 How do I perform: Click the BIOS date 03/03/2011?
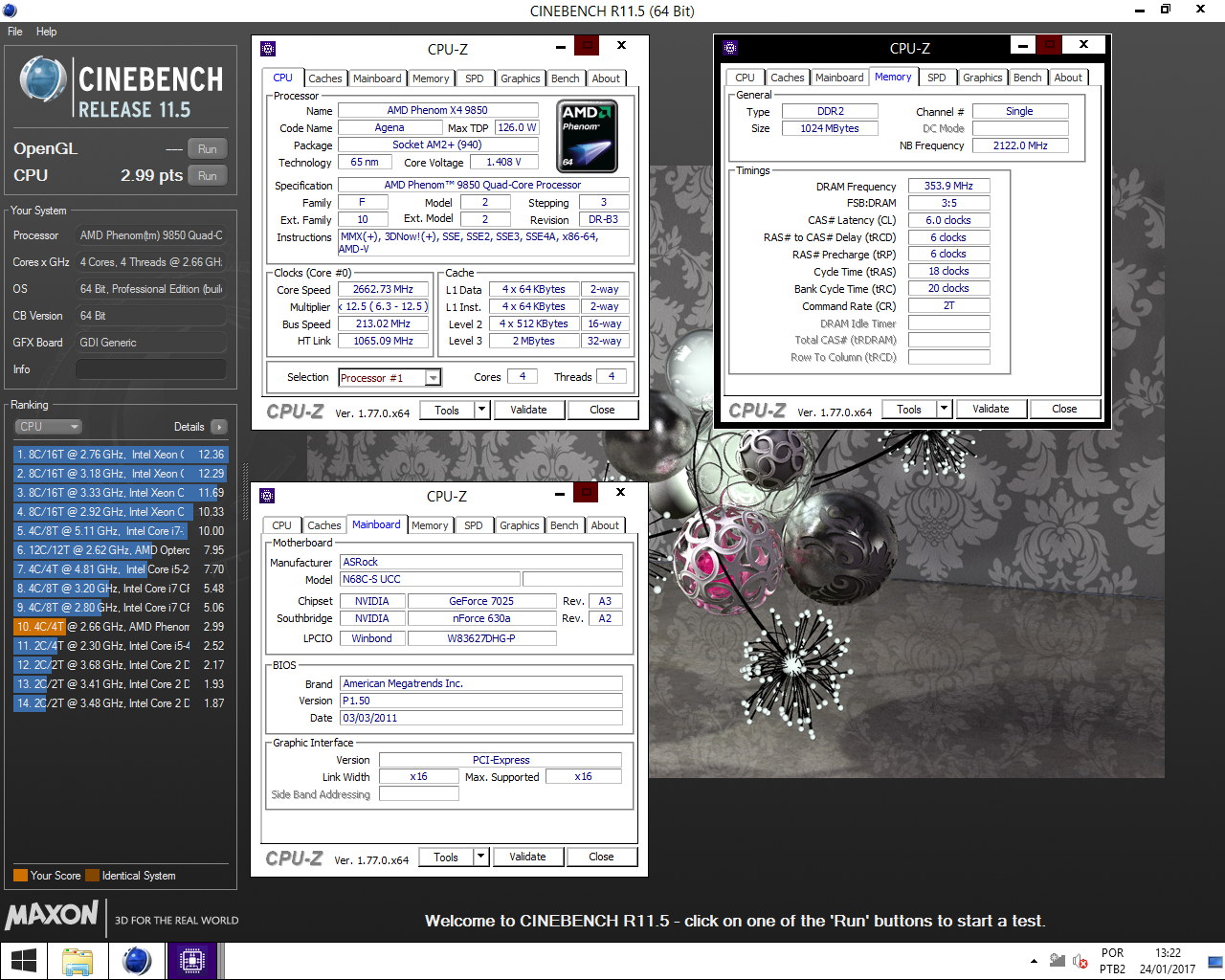click(481, 718)
